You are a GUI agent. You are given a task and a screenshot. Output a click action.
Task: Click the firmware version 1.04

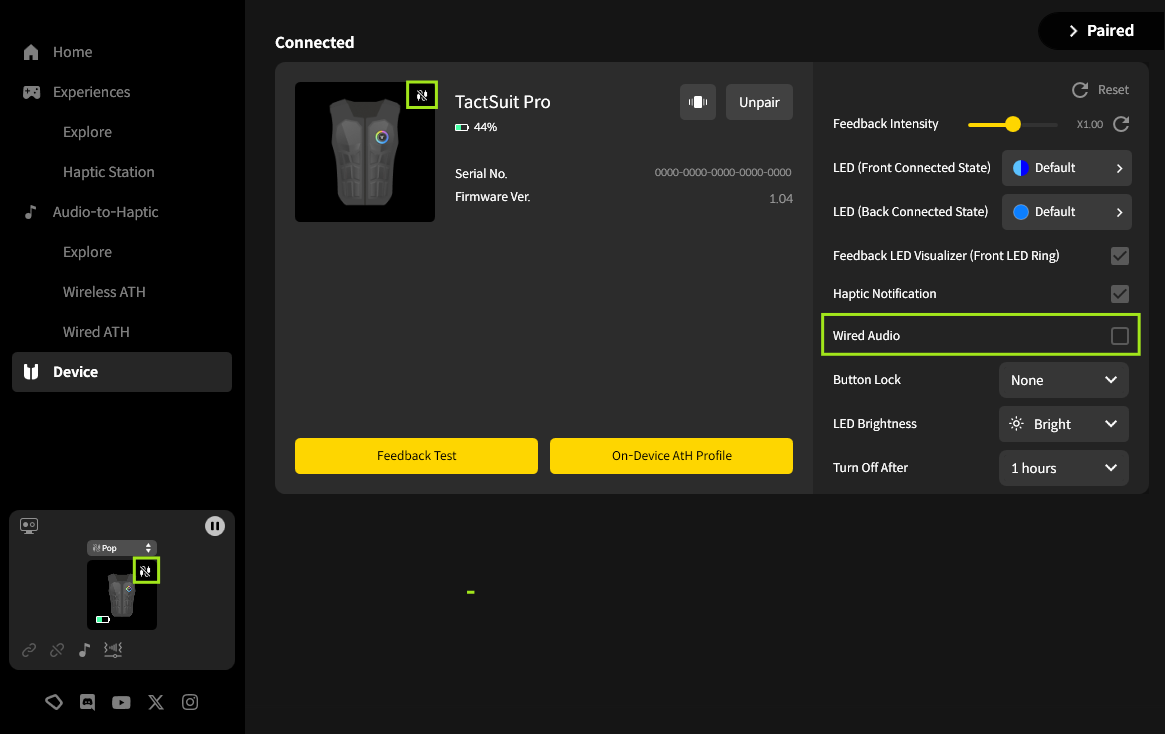pyautogui.click(x=781, y=199)
